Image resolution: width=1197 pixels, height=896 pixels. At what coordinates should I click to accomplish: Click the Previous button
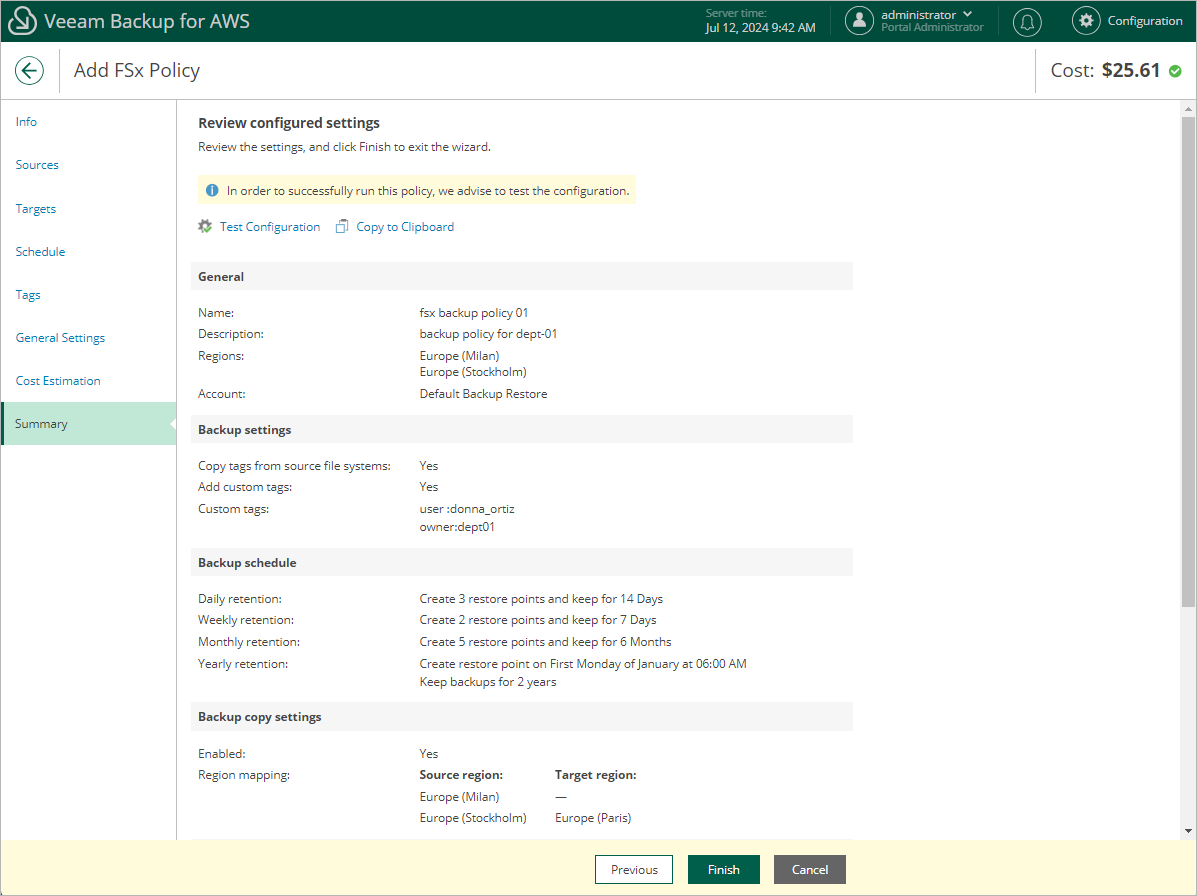634,869
